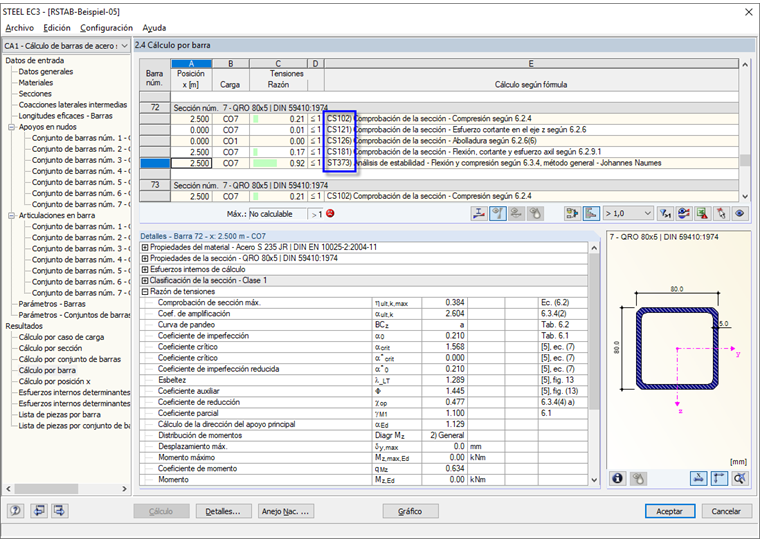The height and width of the screenshot is (542, 760).
Task: Expand Propiedades del material row
Action: [144, 247]
